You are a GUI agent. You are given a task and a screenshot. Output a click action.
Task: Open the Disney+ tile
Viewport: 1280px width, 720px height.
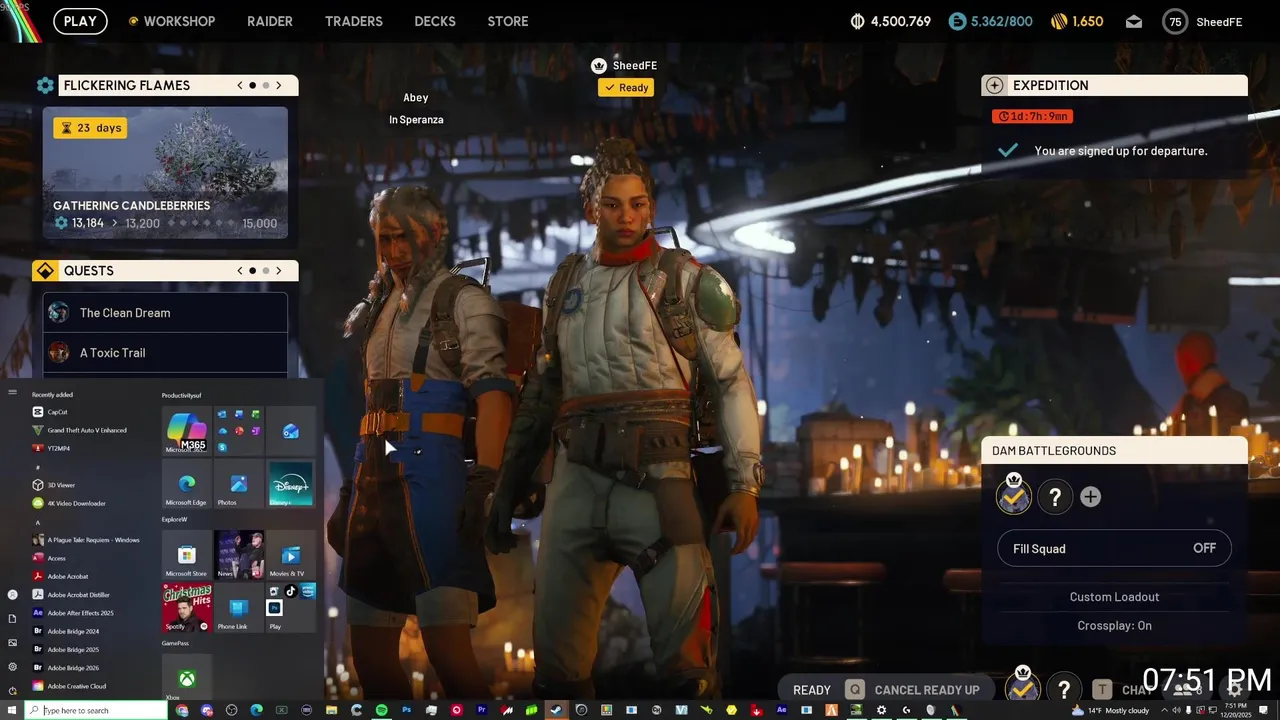coord(291,484)
